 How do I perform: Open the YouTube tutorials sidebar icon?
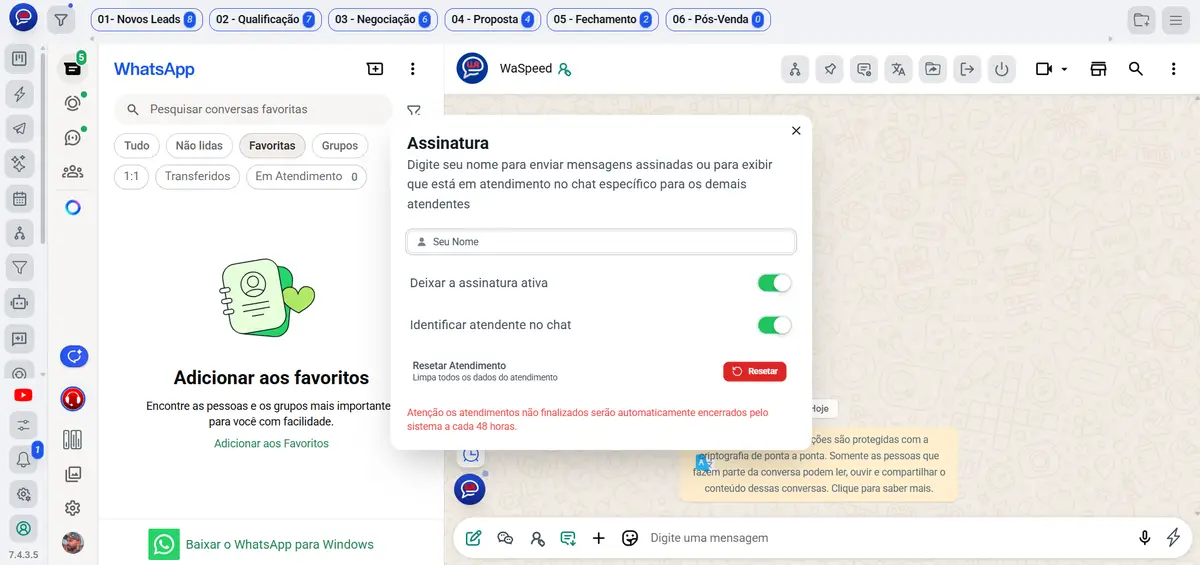pyautogui.click(x=22, y=395)
